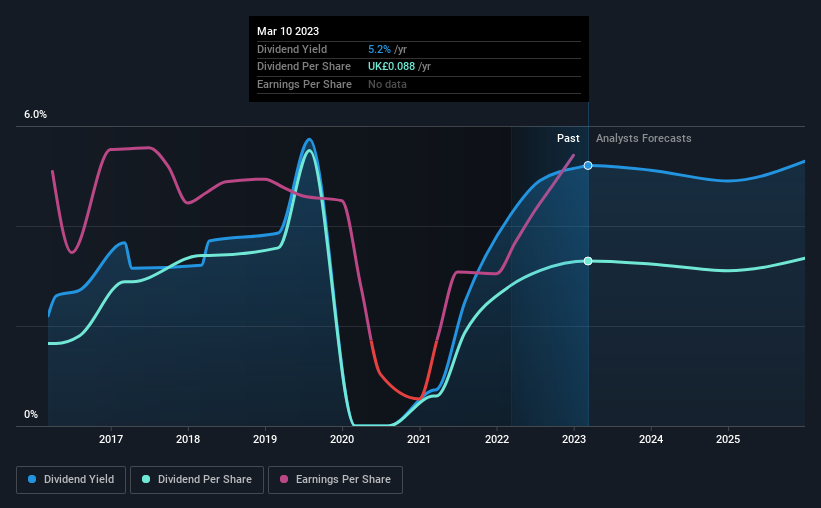Click the 2021 x-axis label
This screenshot has height=508, width=821.
(x=419, y=439)
